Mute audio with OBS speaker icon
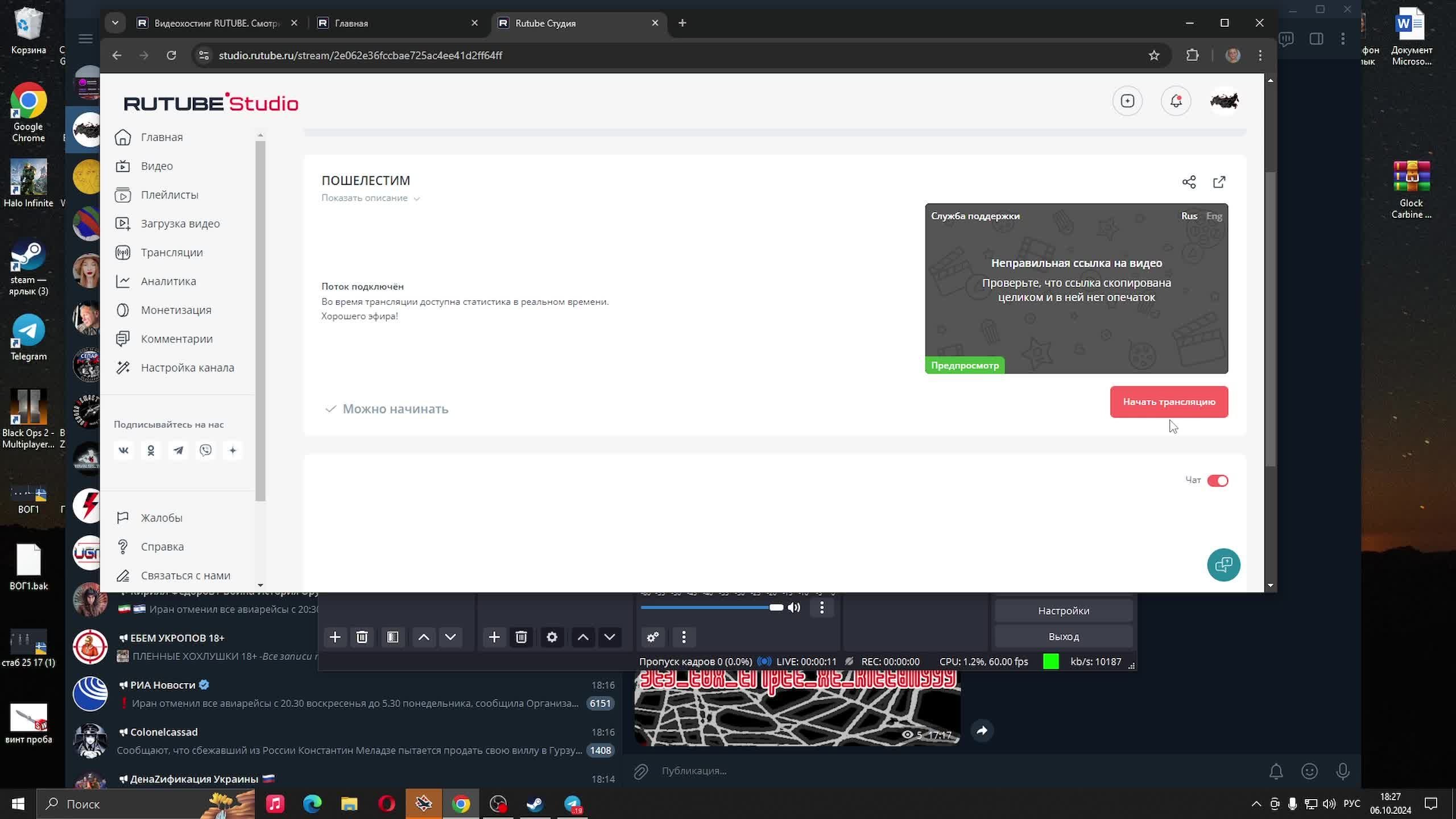The height and width of the screenshot is (819, 1456). click(x=794, y=607)
